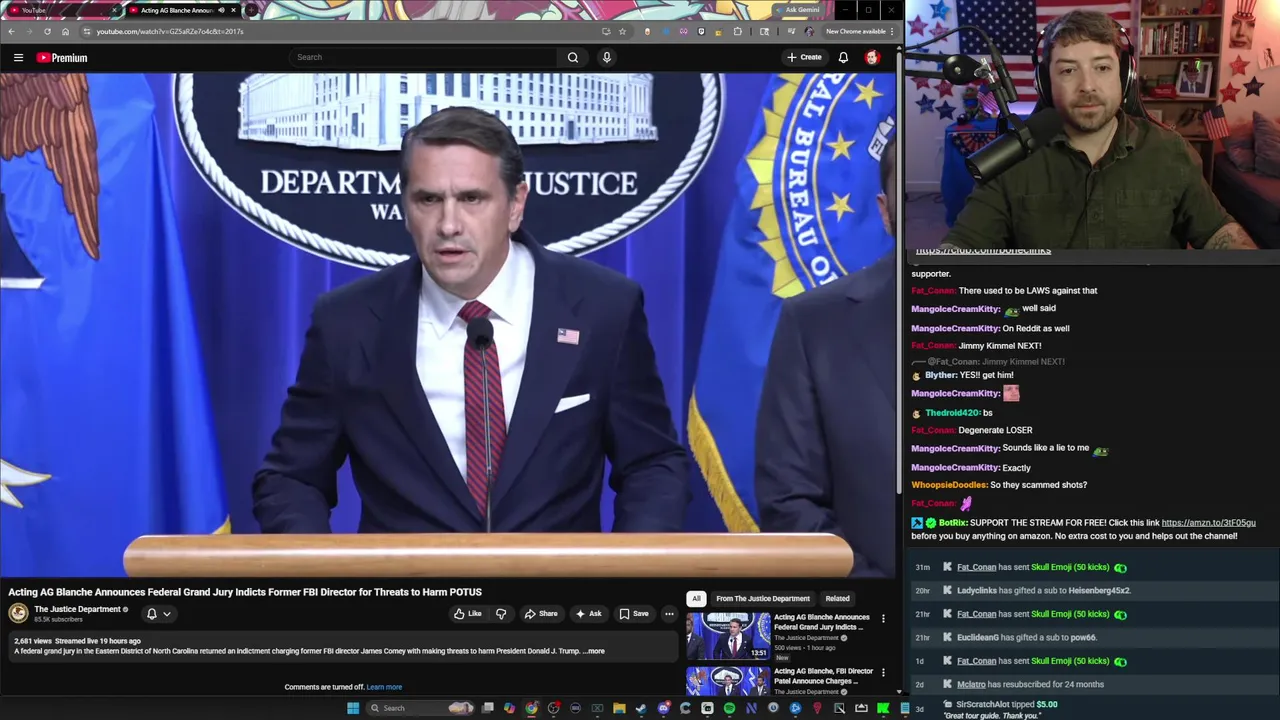Open the YouTube hamburger guide menu
The height and width of the screenshot is (720, 1280).
[18, 58]
